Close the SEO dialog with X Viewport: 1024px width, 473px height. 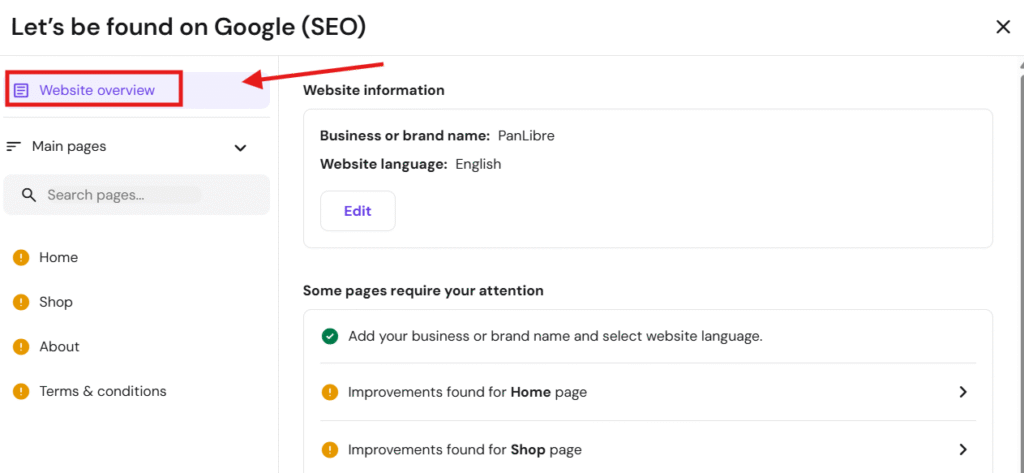[x=1002, y=27]
